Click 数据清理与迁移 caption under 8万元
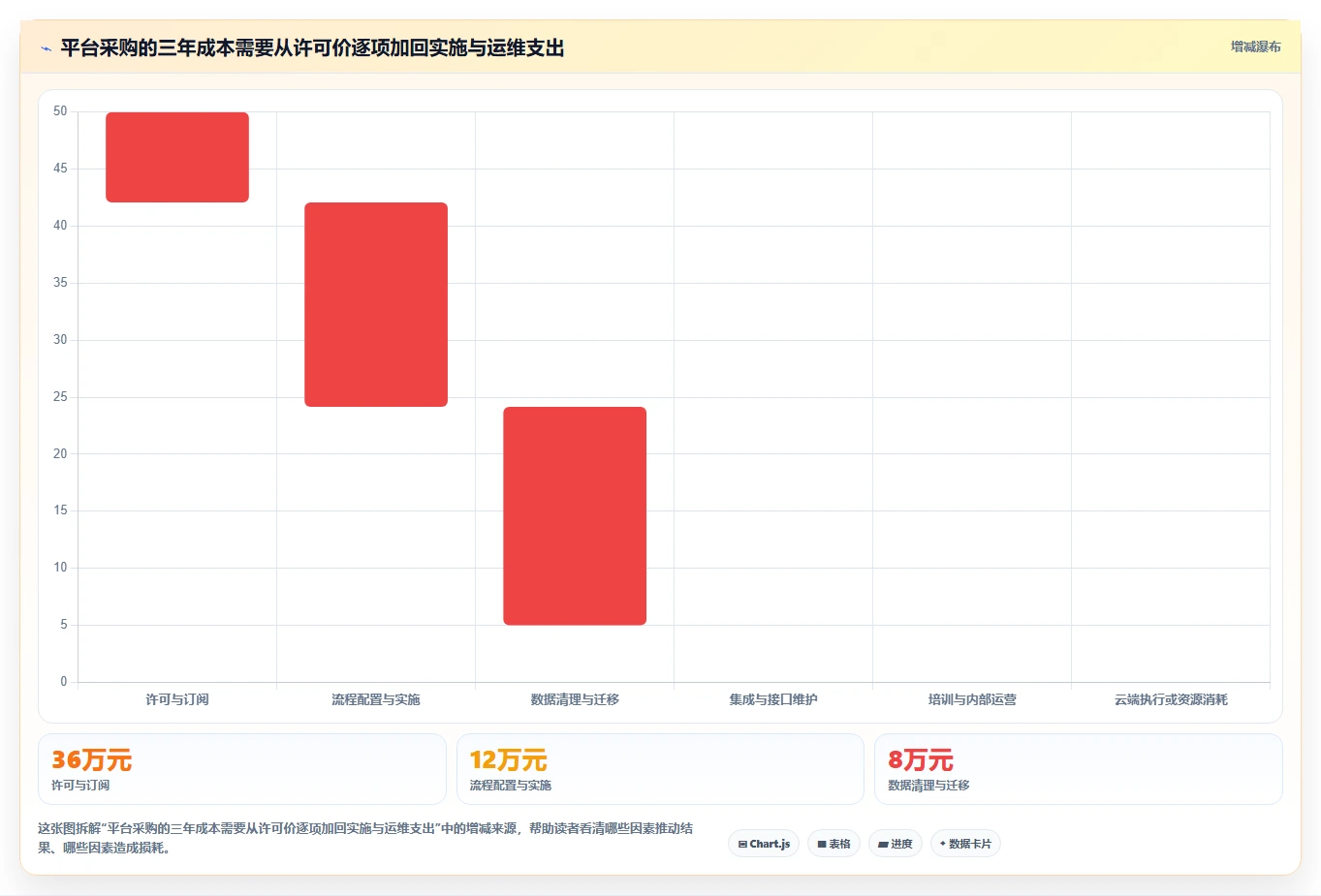This screenshot has width=1321, height=896. pyautogui.click(x=928, y=786)
